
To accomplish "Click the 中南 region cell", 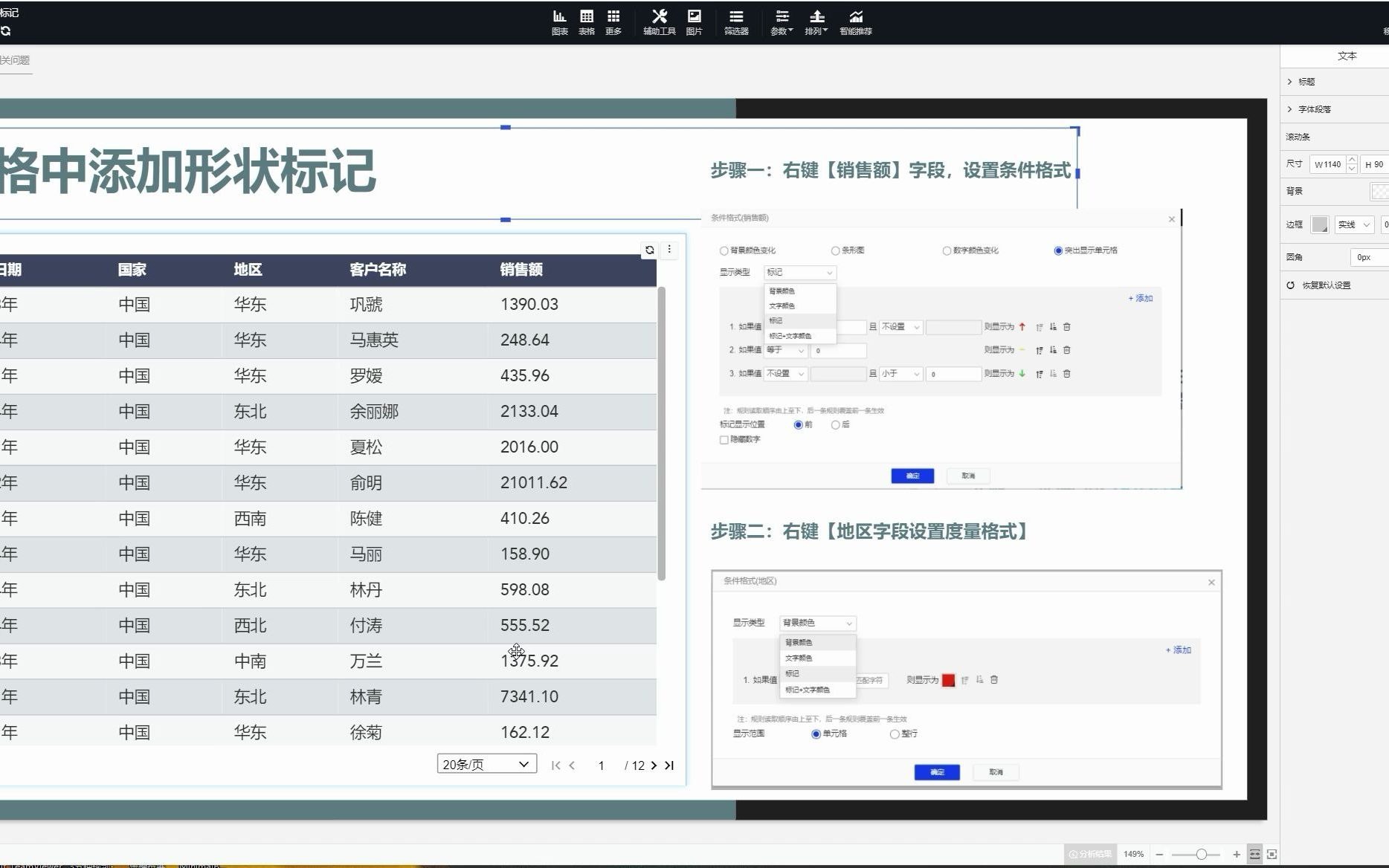I will [250, 661].
